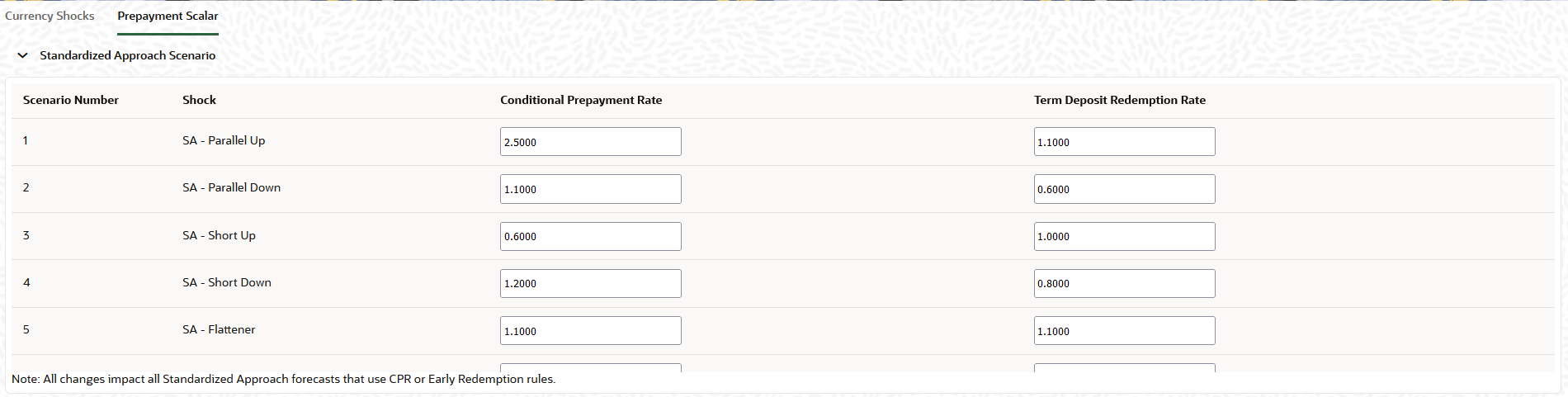
Task: Select the Prepayment Scalar tab
Action: click(x=168, y=16)
